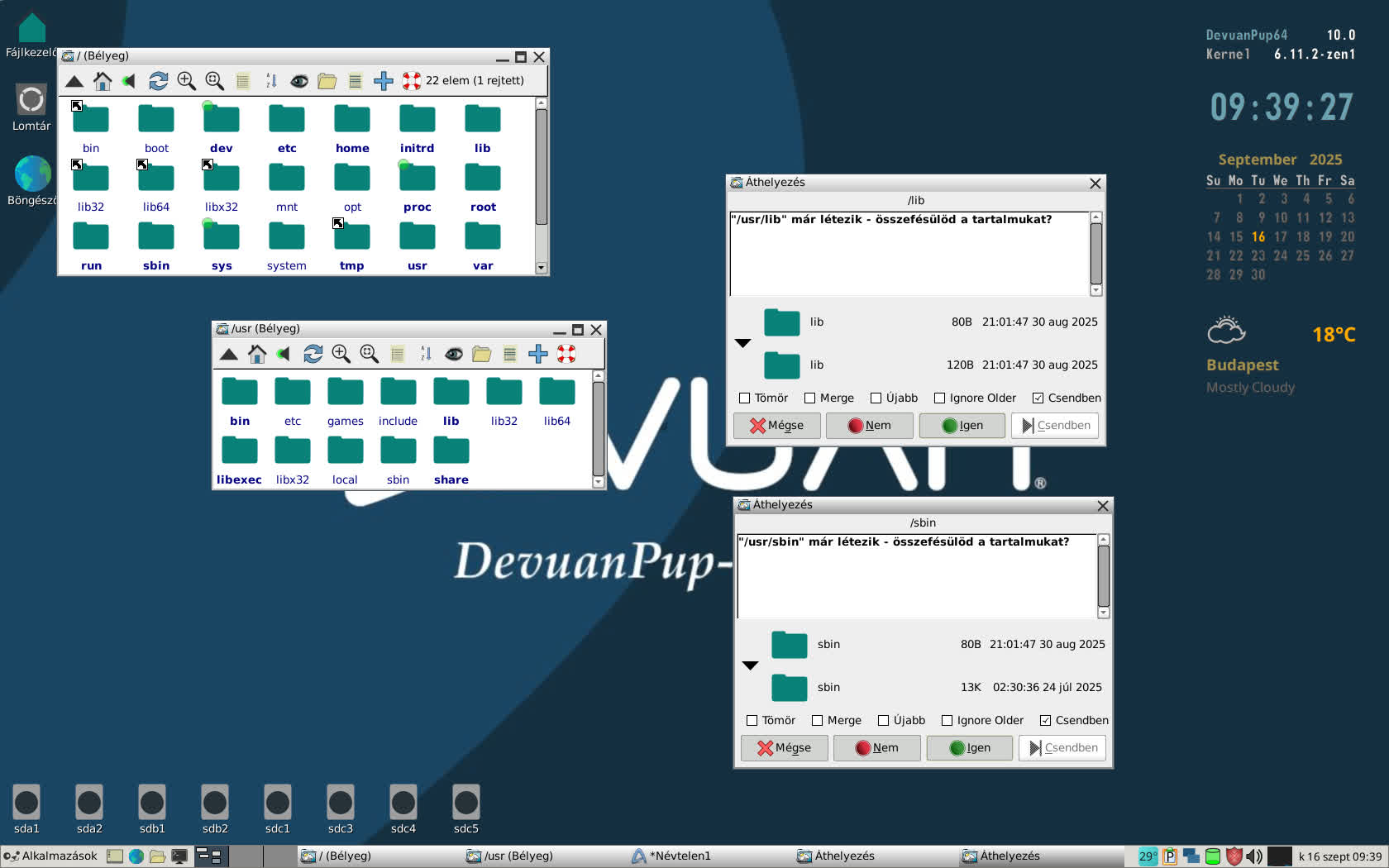Enable Merge checkbox in /lib dialog
Viewport: 1389px width, 868px height.
coord(809,398)
